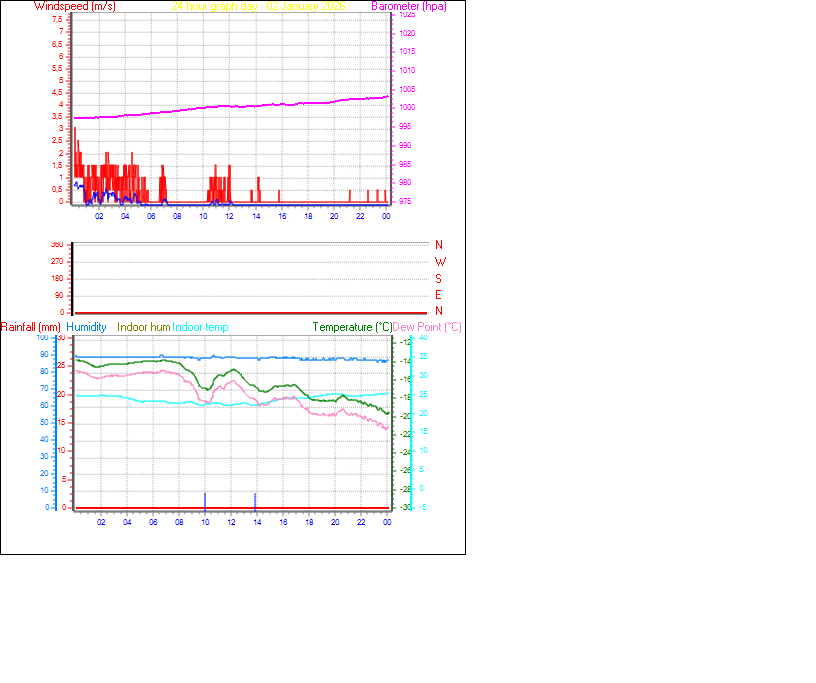The image size is (816, 683).
Task: Select the Windspeed (m/s) graph label
Action: 76,6
